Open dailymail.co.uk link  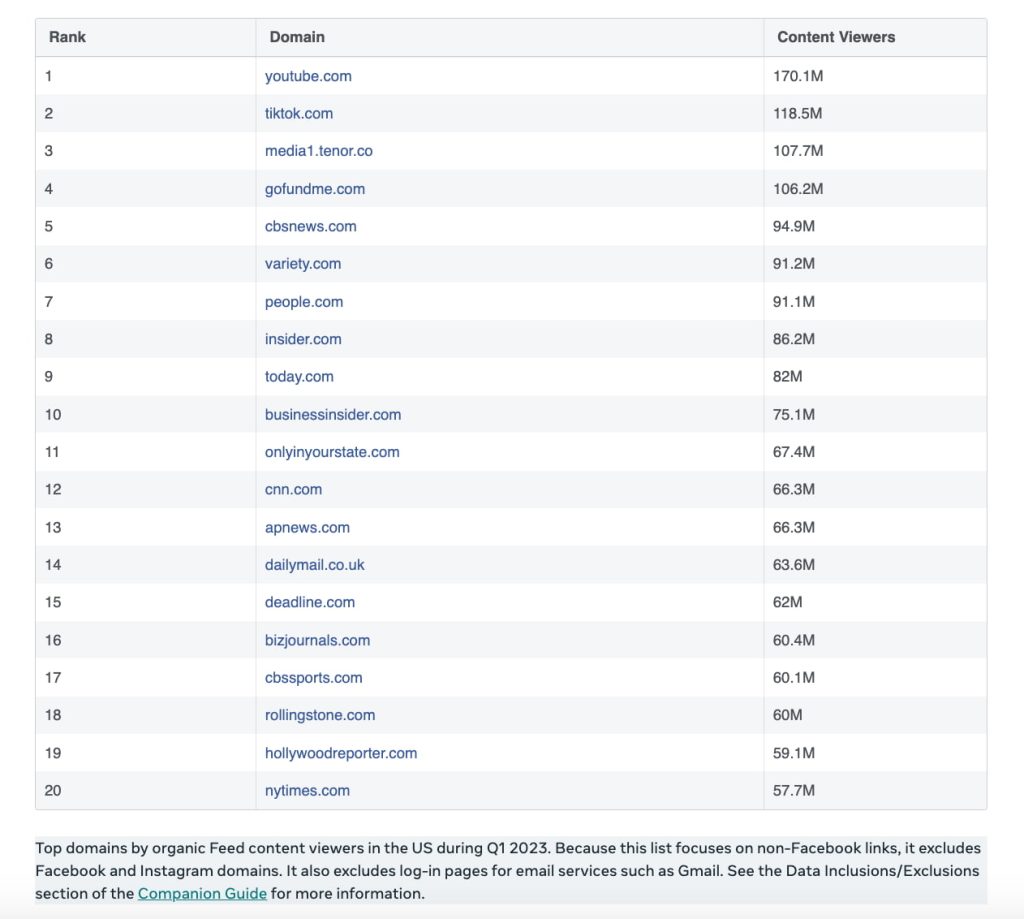tap(314, 564)
